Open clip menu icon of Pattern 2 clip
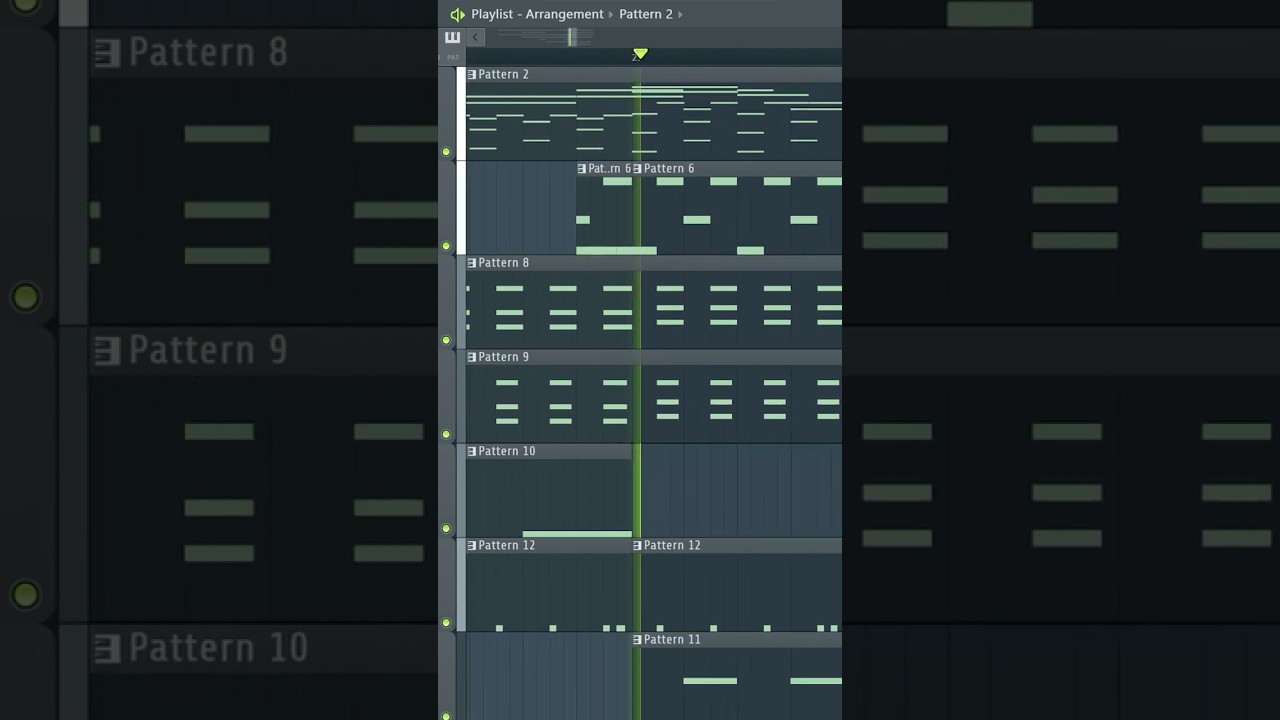The width and height of the screenshot is (1280, 720). [472, 75]
